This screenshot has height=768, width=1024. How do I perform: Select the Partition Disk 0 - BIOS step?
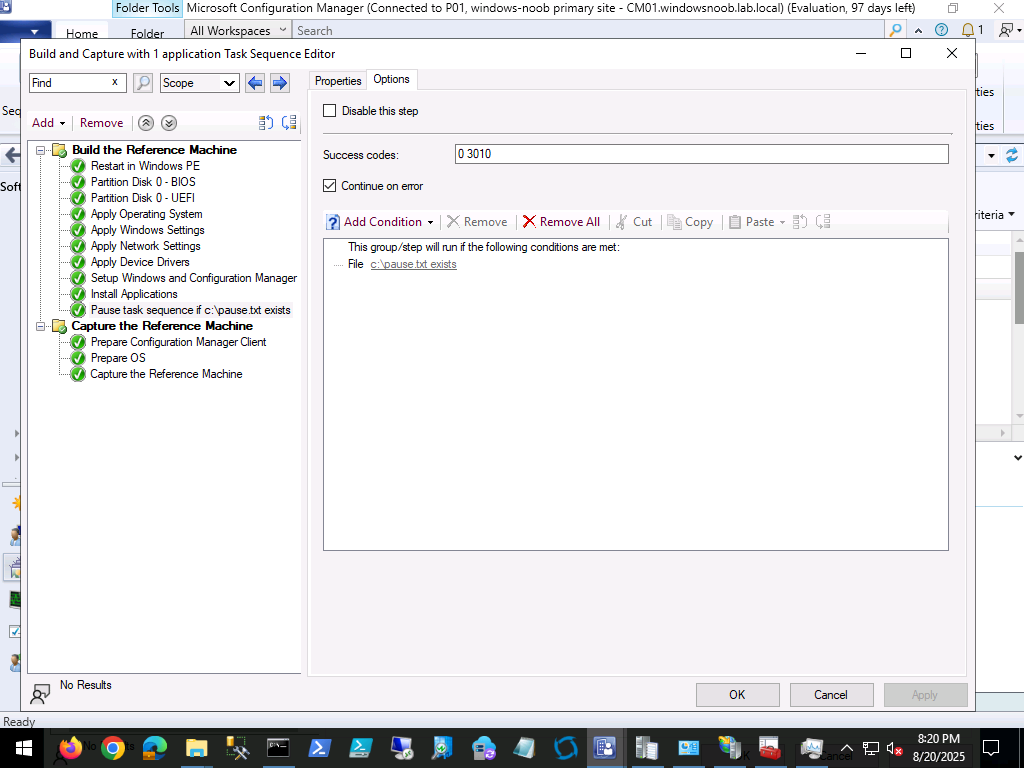coord(143,182)
